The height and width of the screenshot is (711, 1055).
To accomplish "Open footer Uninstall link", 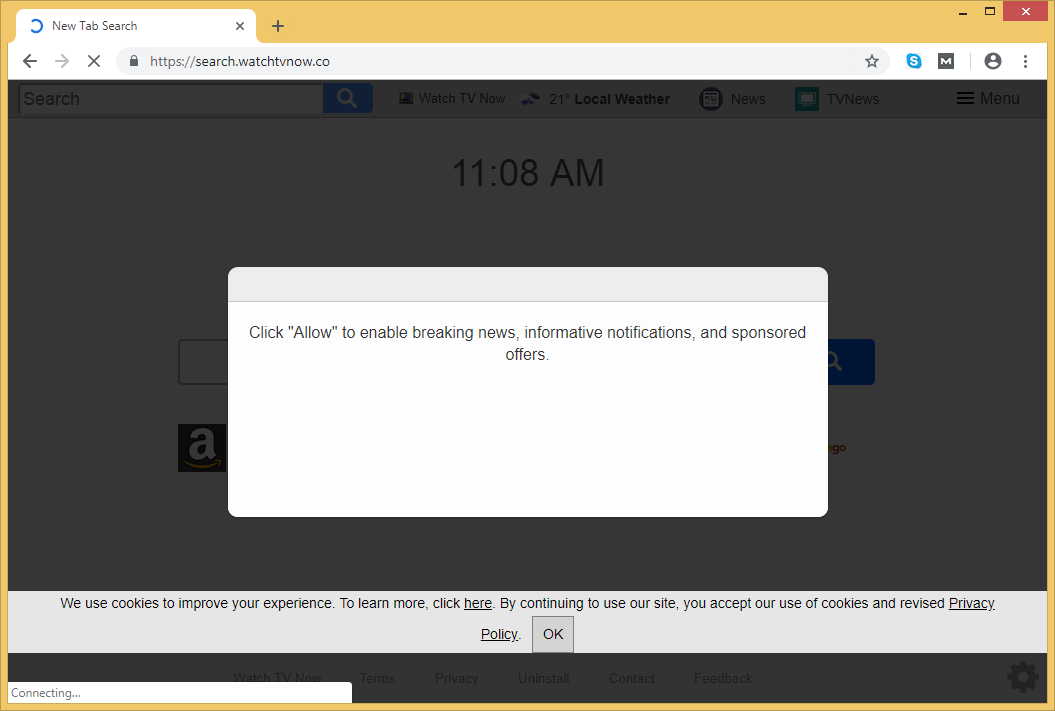I will coord(544,678).
